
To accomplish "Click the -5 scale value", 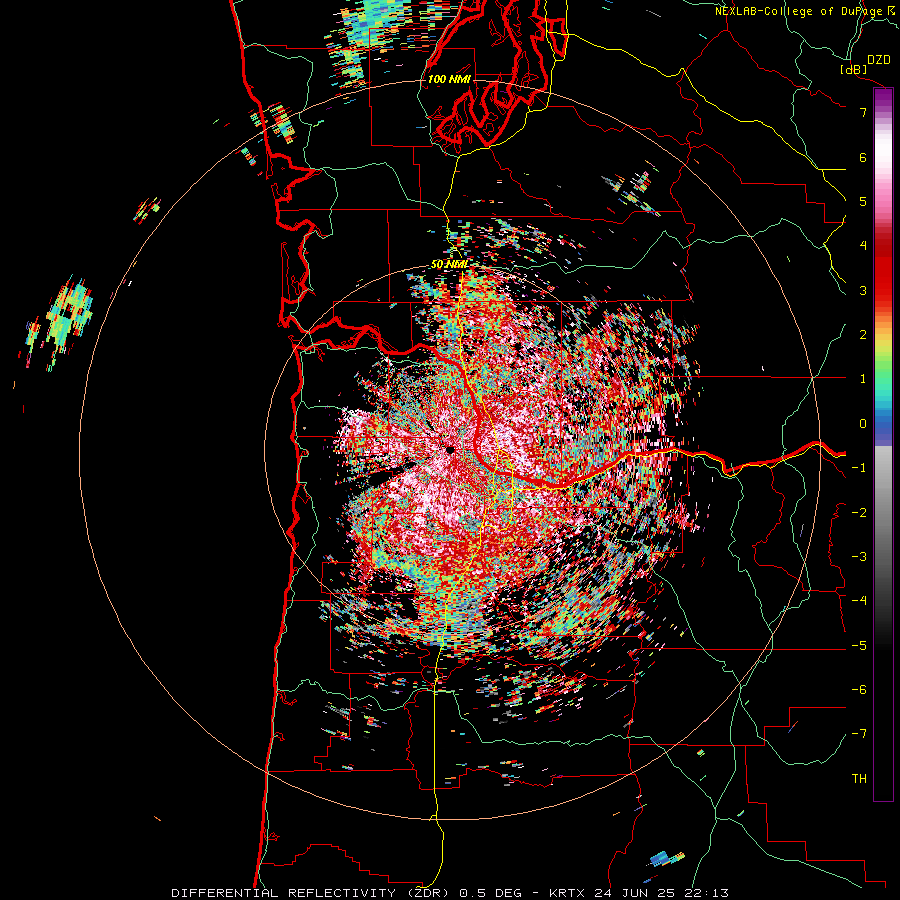I will [859, 645].
